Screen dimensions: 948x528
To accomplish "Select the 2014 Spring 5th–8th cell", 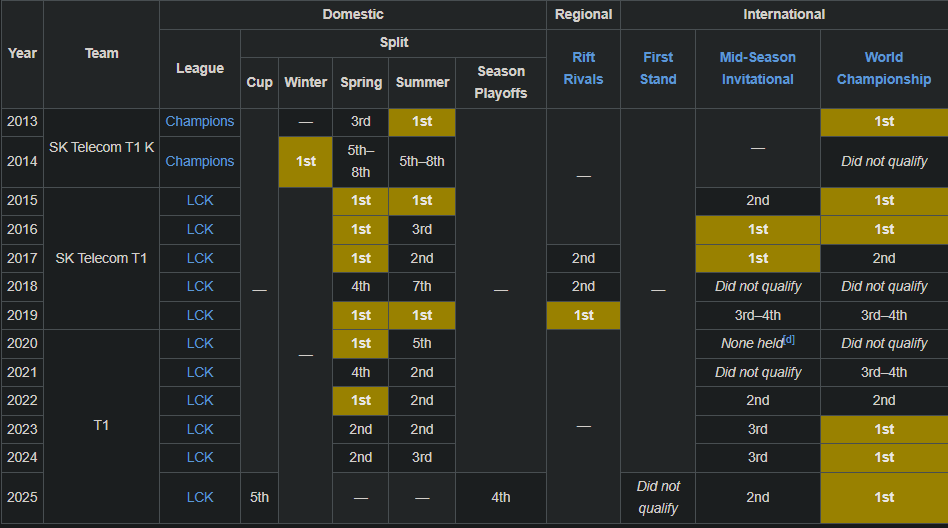I will tap(360, 161).
